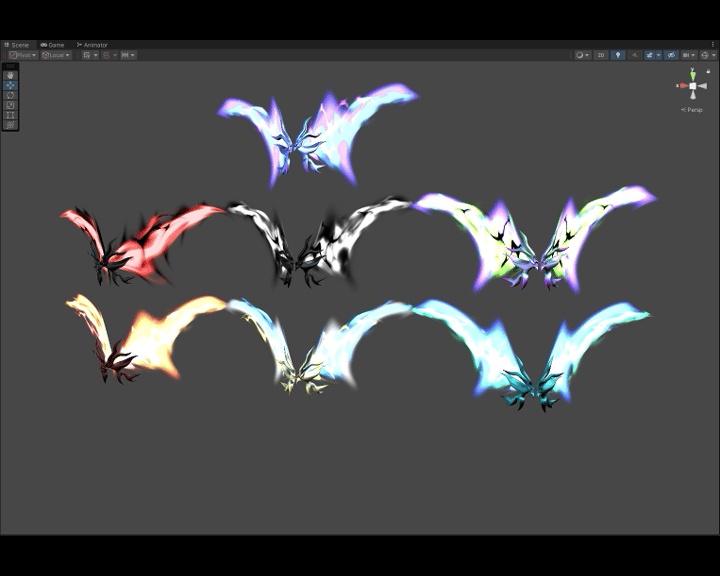Select the Transform tool
The width and height of the screenshot is (720, 576).
click(10, 125)
